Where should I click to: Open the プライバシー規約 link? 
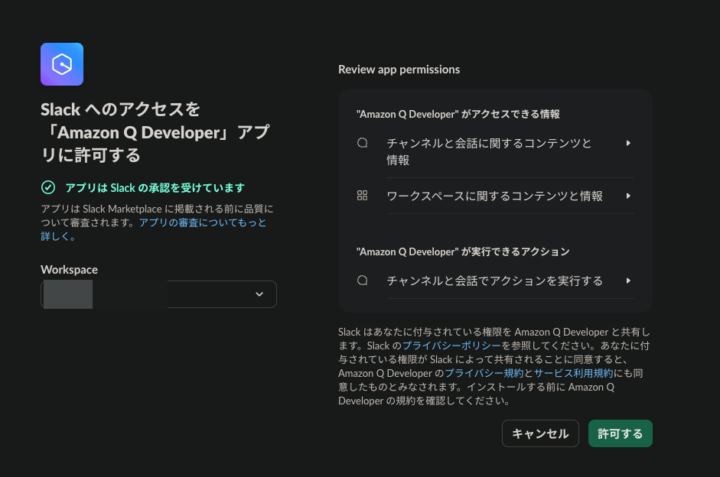click(x=484, y=373)
